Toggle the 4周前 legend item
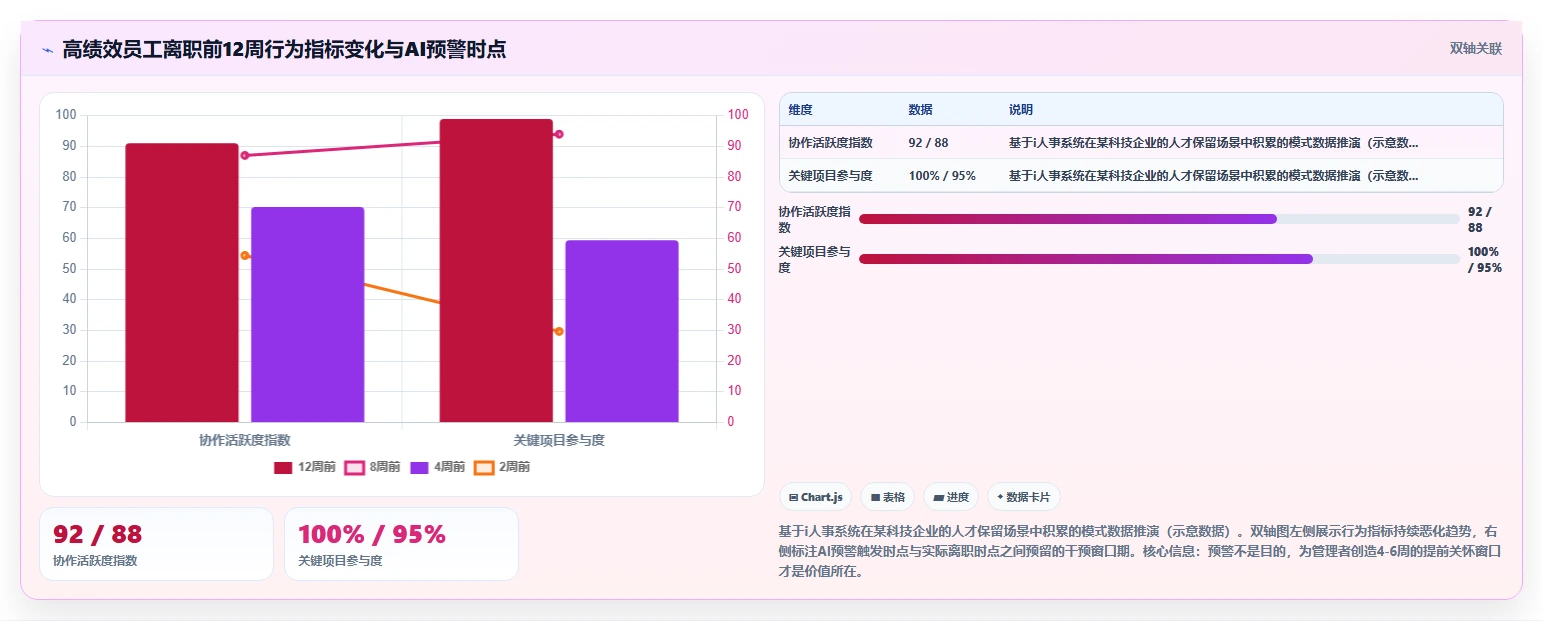This screenshot has height=621, width=1543. point(438,467)
